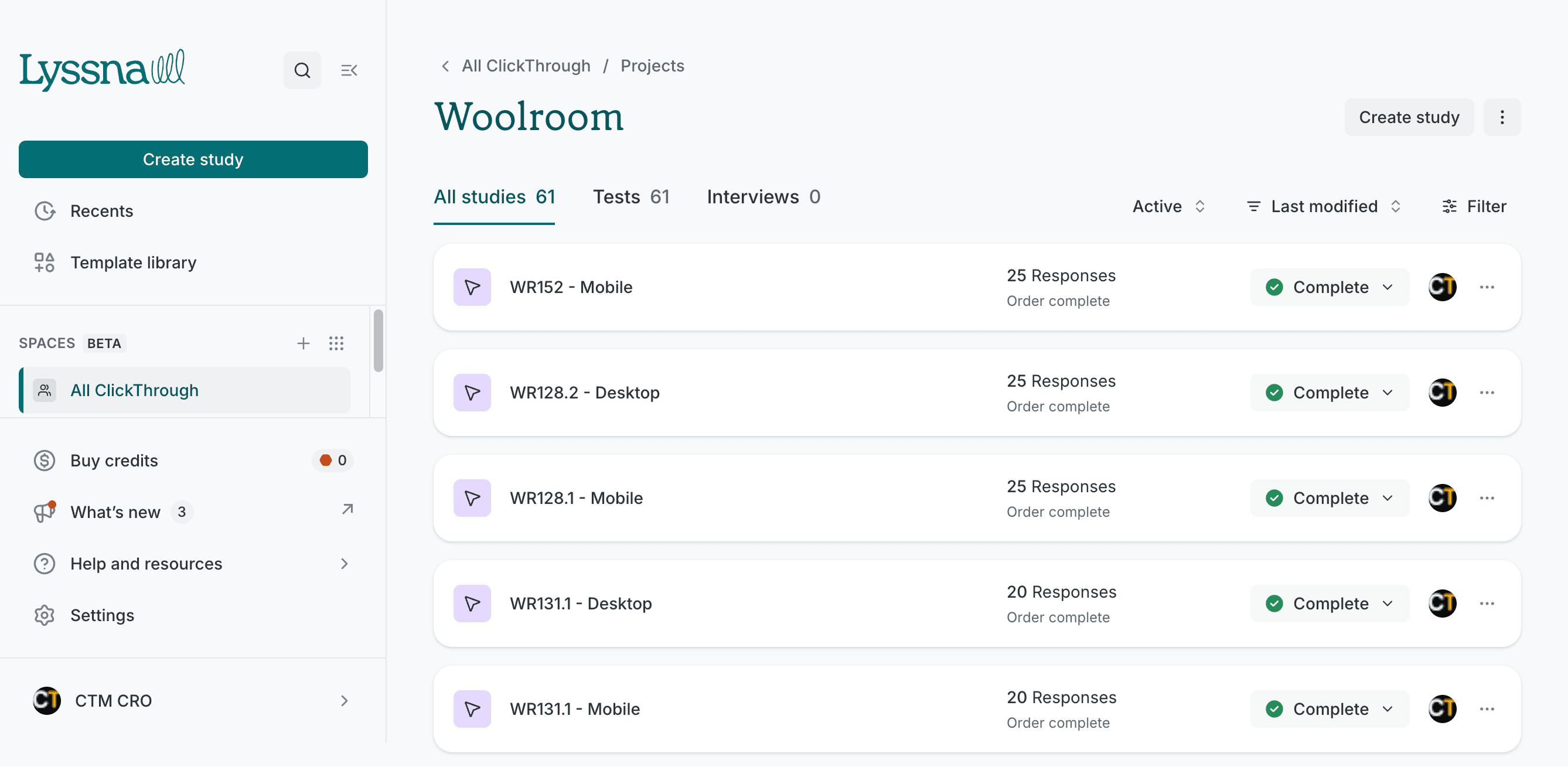
Task: Switch to the Interviews tab
Action: tap(763, 197)
